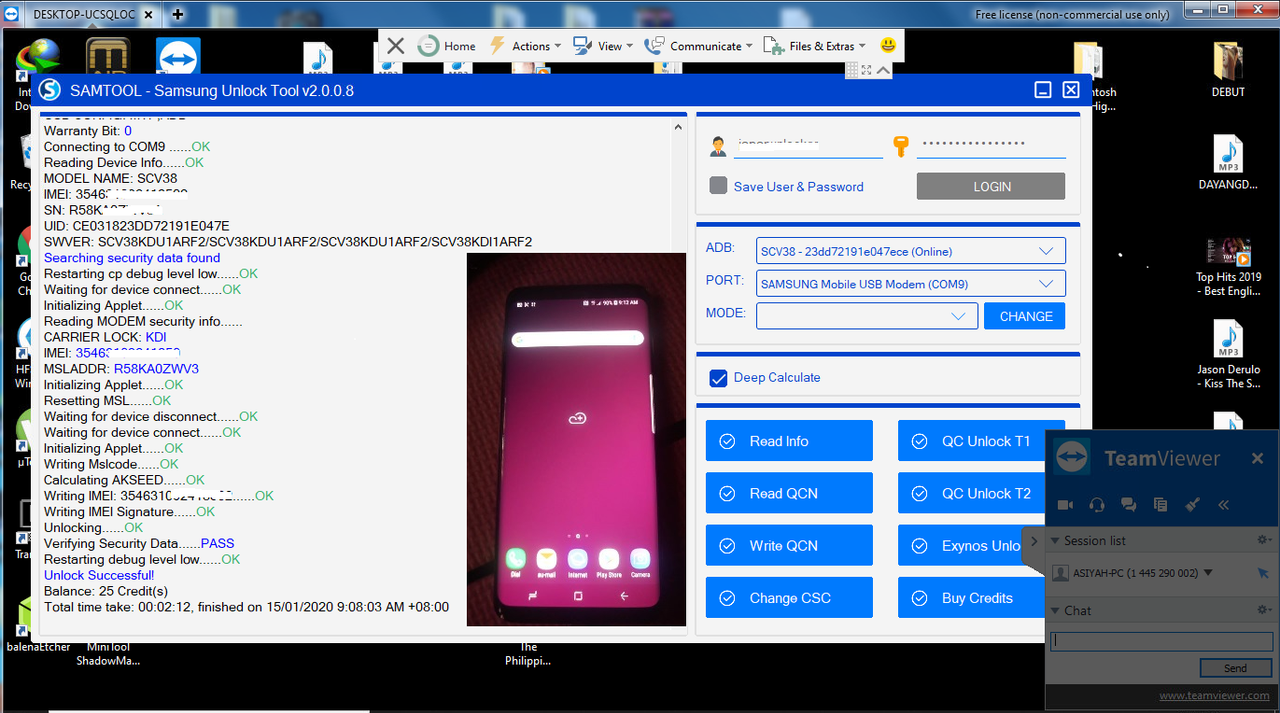Click the X icon on TeamViewer toolbar

395,46
